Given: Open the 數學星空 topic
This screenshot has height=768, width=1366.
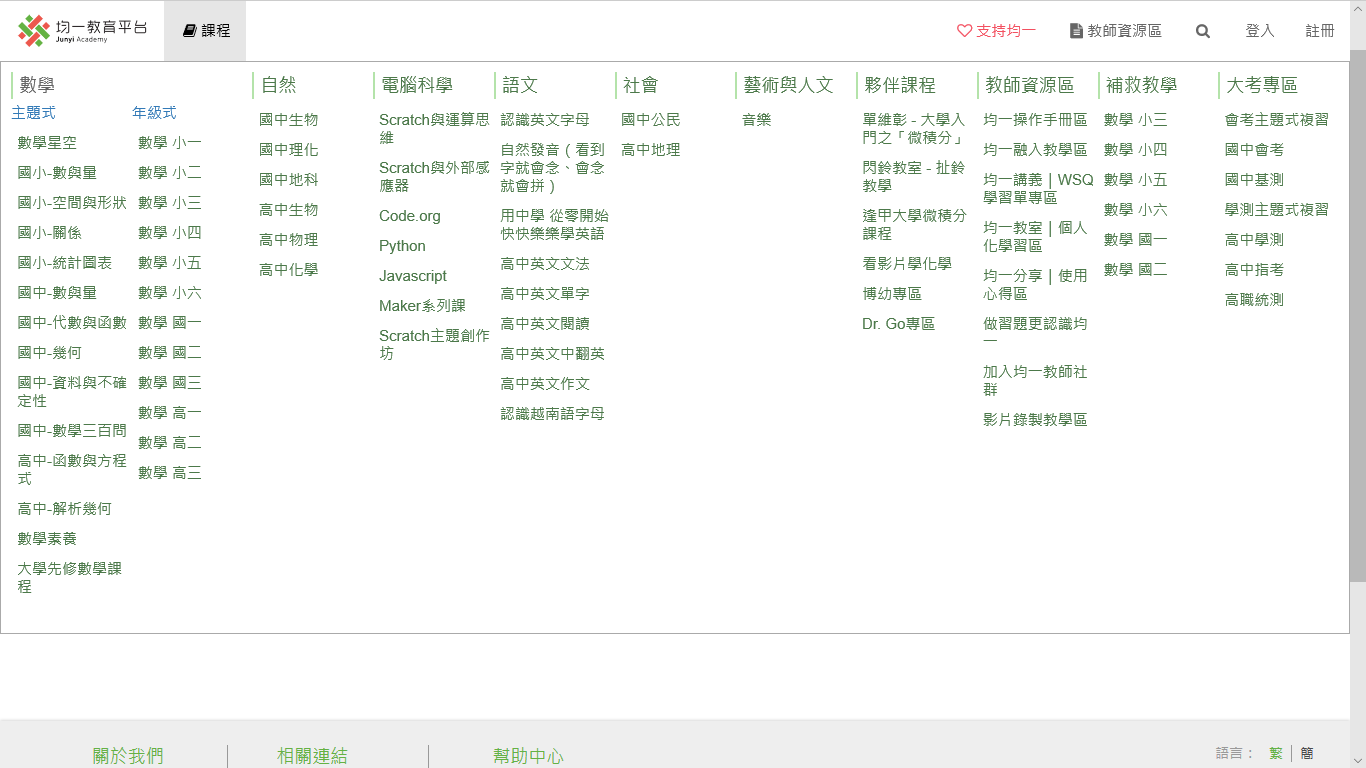Looking at the screenshot, I should click(48, 142).
